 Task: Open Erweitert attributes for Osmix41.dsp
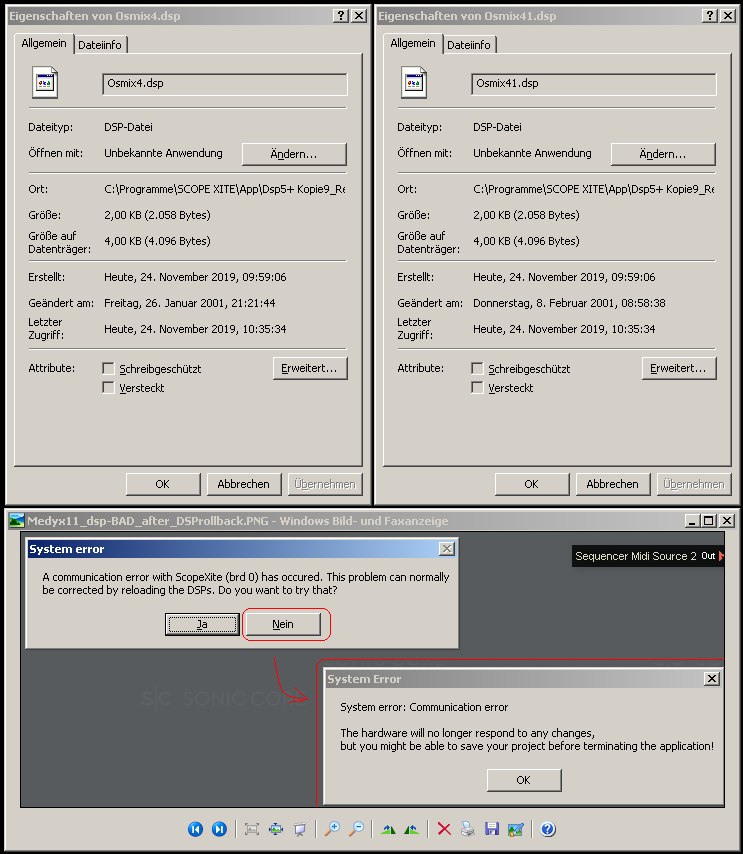click(x=679, y=369)
